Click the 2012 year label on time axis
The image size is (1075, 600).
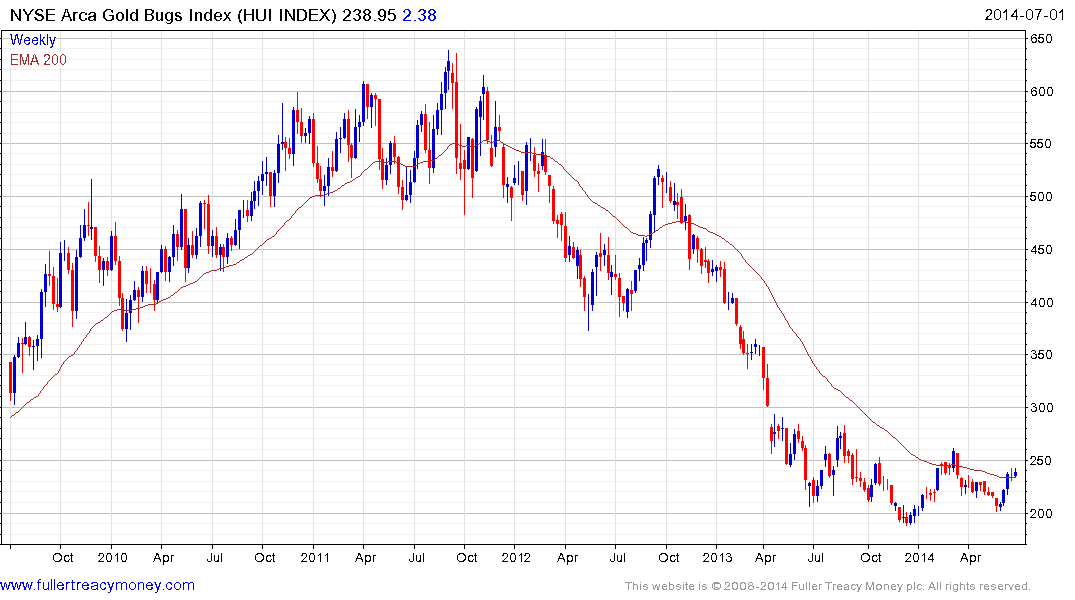click(x=516, y=557)
